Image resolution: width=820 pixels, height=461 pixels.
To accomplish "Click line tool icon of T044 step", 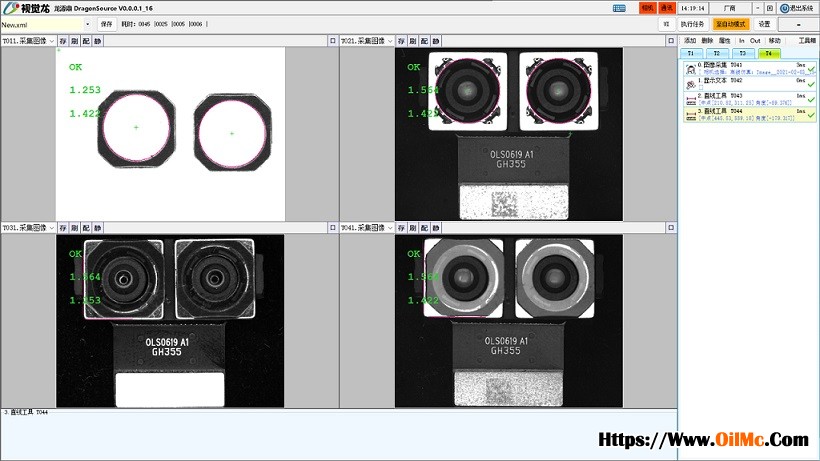I will tap(691, 115).
